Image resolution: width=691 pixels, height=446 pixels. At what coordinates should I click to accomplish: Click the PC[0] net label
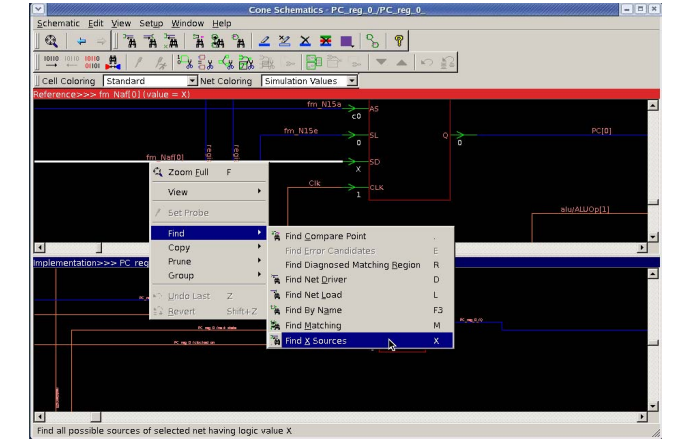pyautogui.click(x=601, y=131)
